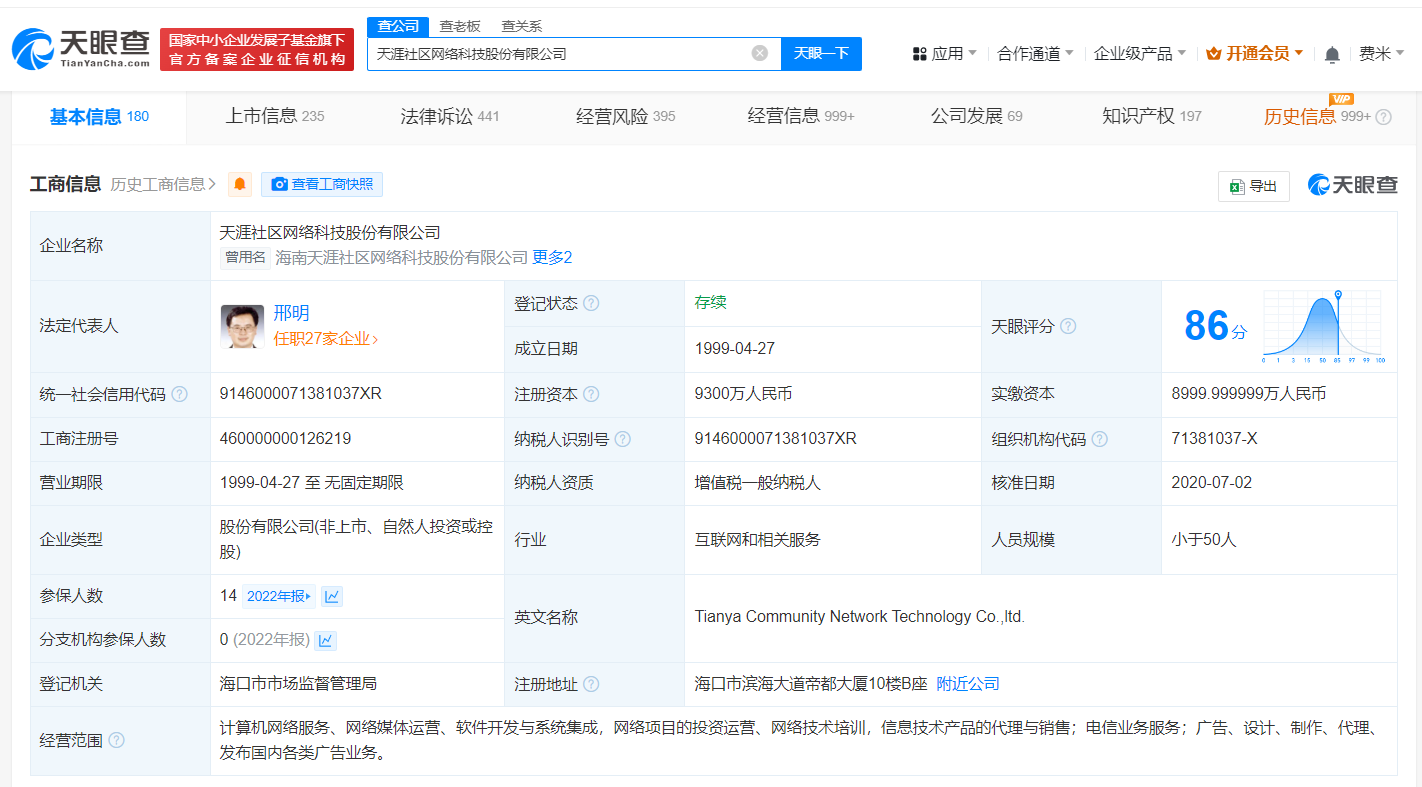Click legal representative 邢明 link
Screen dimensions: 1422x787
point(291,311)
